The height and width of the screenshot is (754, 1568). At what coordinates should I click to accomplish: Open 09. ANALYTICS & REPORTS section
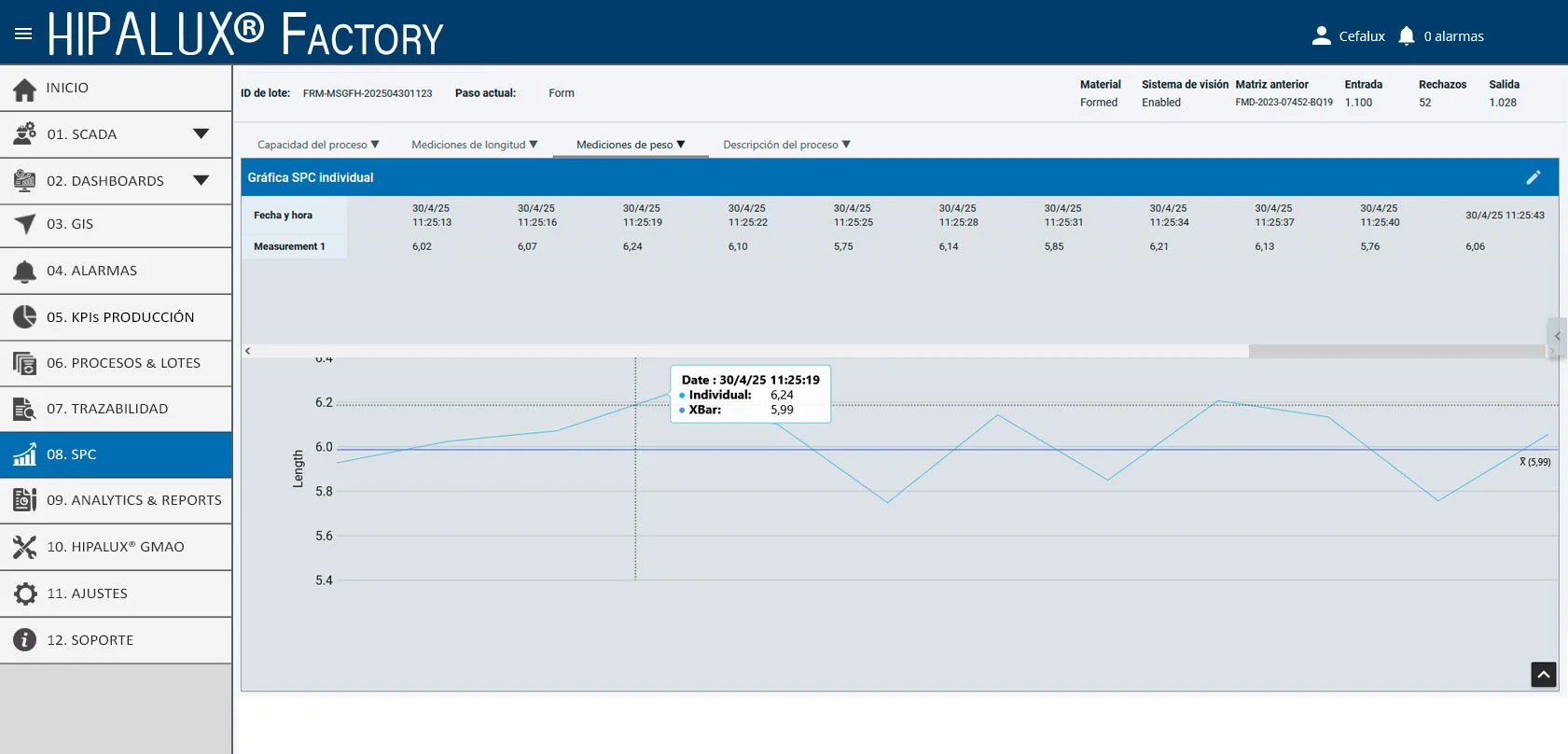pos(116,500)
